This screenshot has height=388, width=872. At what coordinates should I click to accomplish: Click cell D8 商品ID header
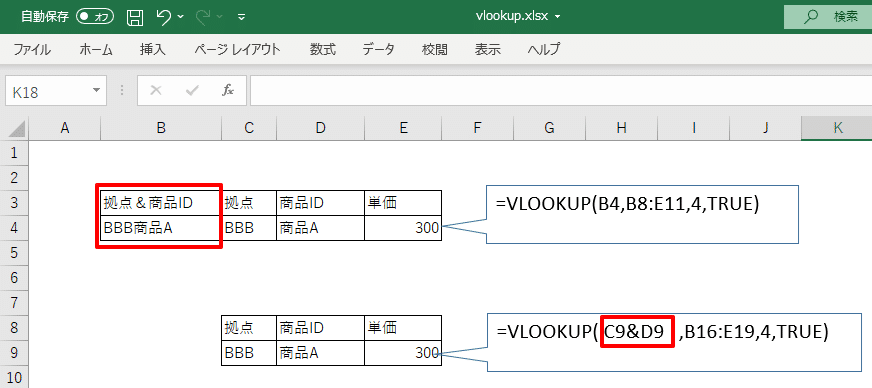click(320, 327)
